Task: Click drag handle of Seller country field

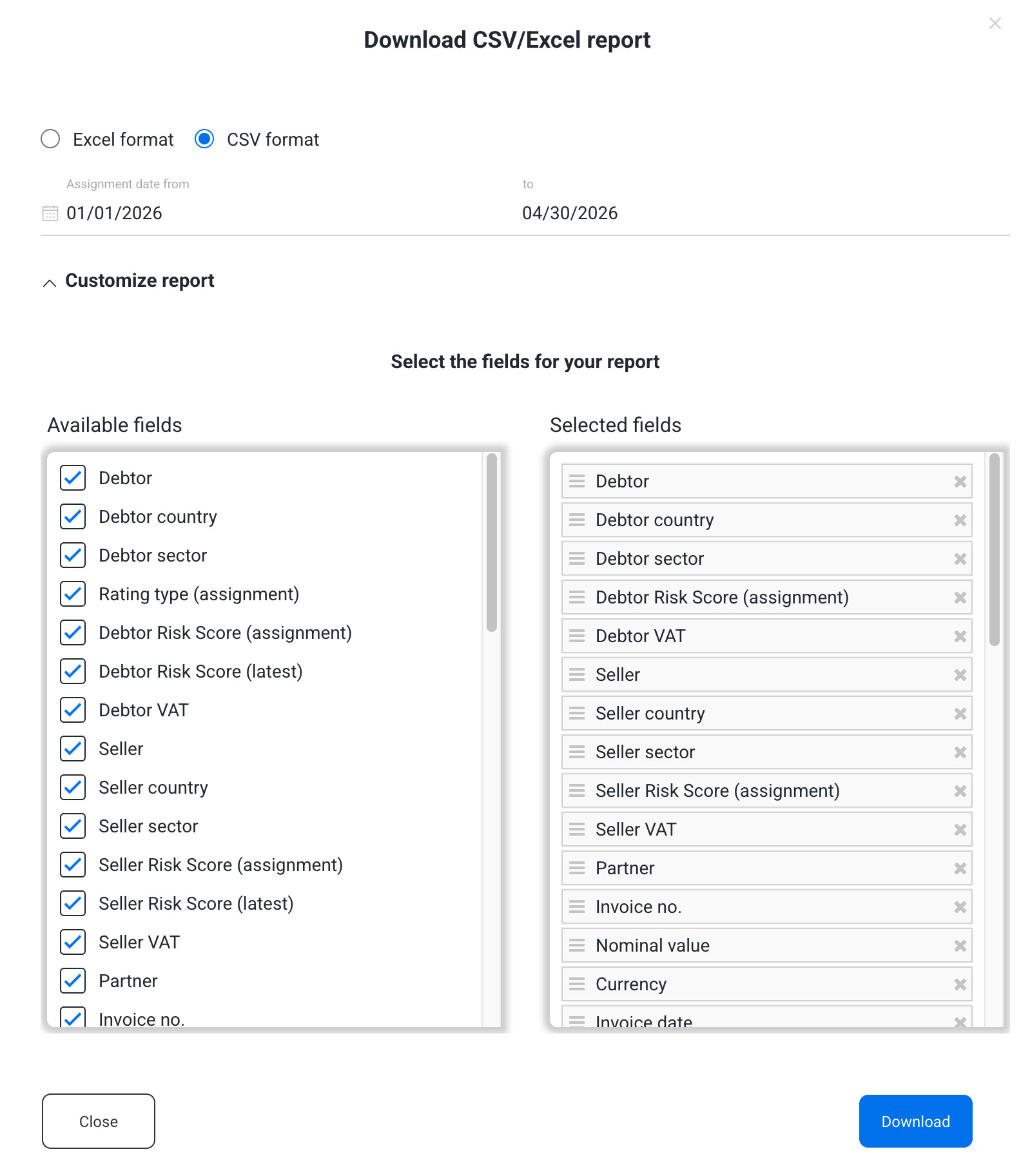Action: [577, 713]
